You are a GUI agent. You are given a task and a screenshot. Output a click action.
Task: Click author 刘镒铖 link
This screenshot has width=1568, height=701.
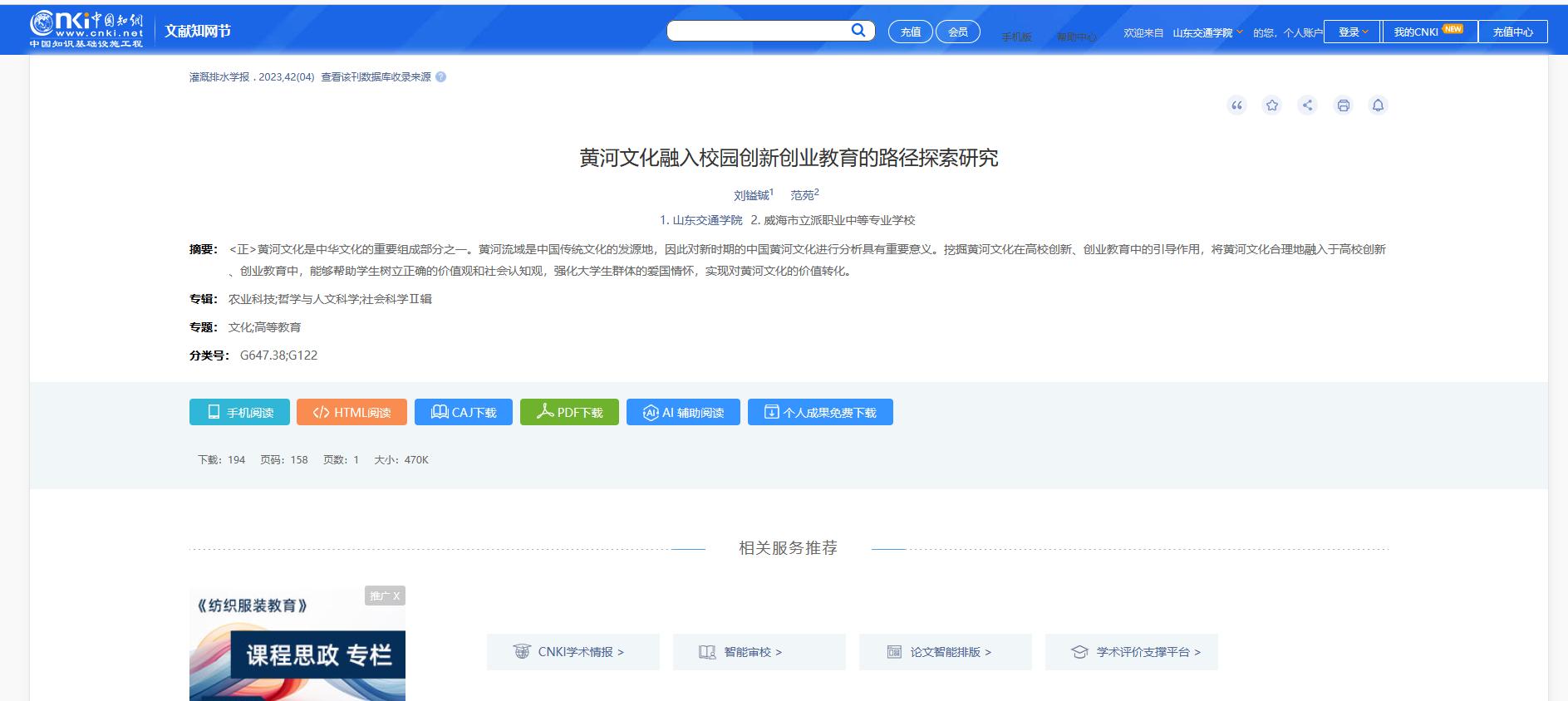(751, 195)
